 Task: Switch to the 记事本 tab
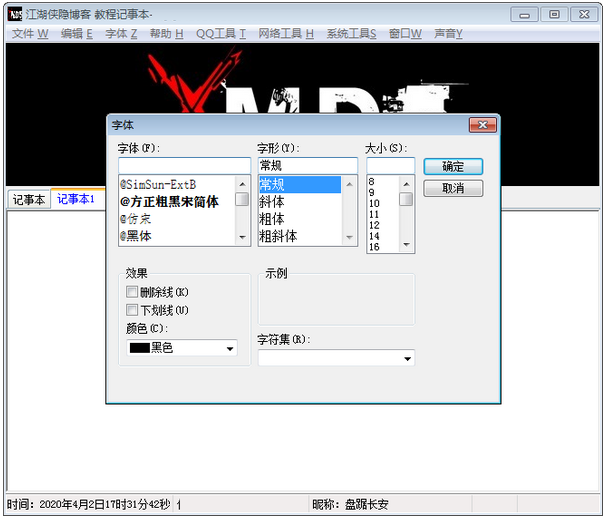click(x=29, y=199)
